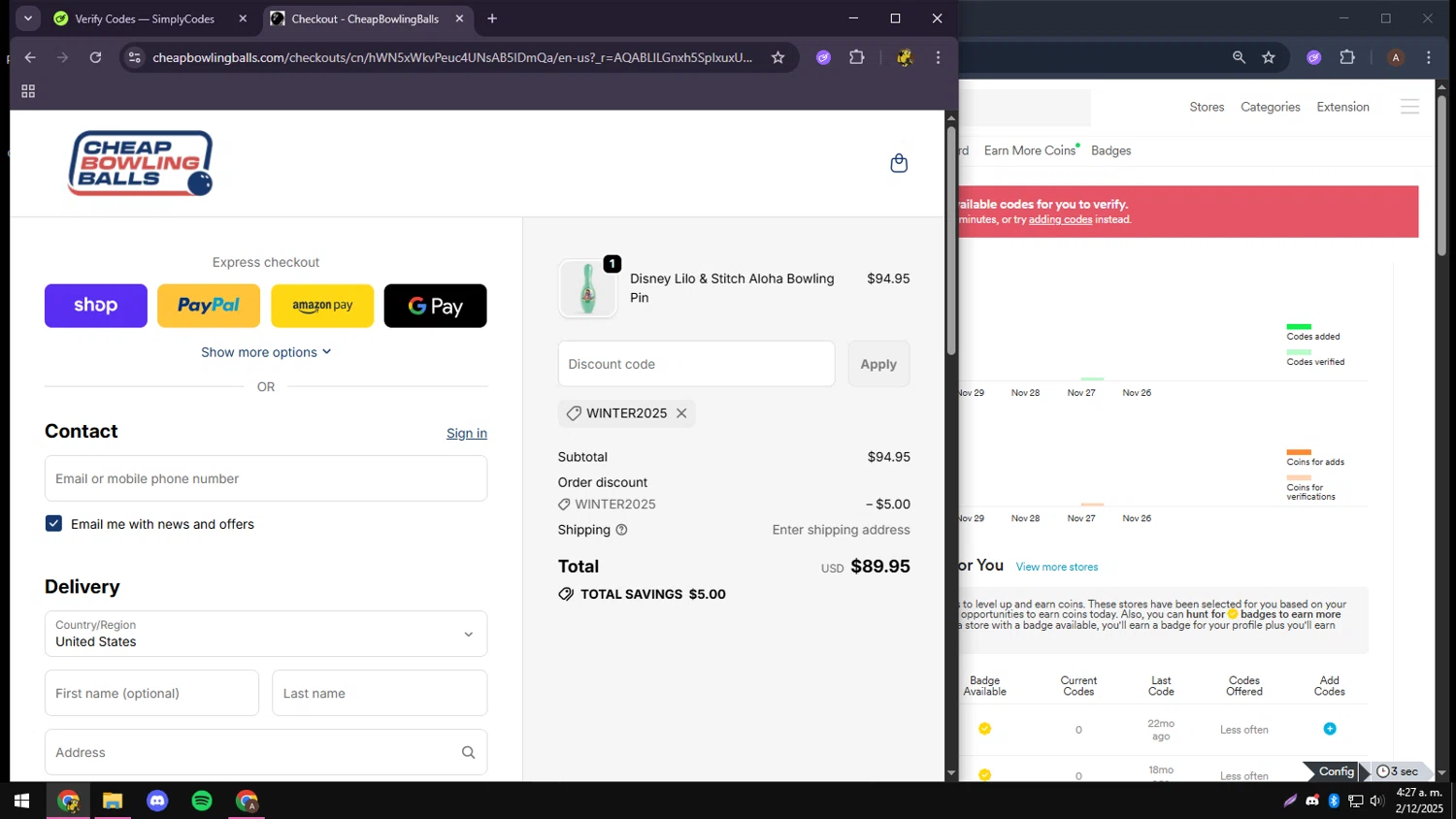This screenshot has height=819, width=1456.
Task: Open Discord from the taskbar
Action: 157,801
